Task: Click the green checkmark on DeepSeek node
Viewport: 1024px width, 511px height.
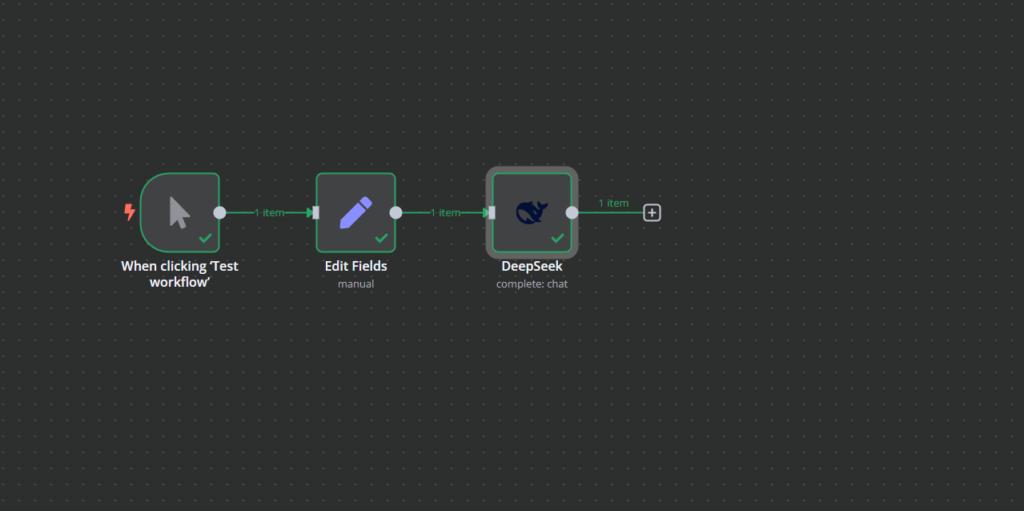Action: coord(557,239)
